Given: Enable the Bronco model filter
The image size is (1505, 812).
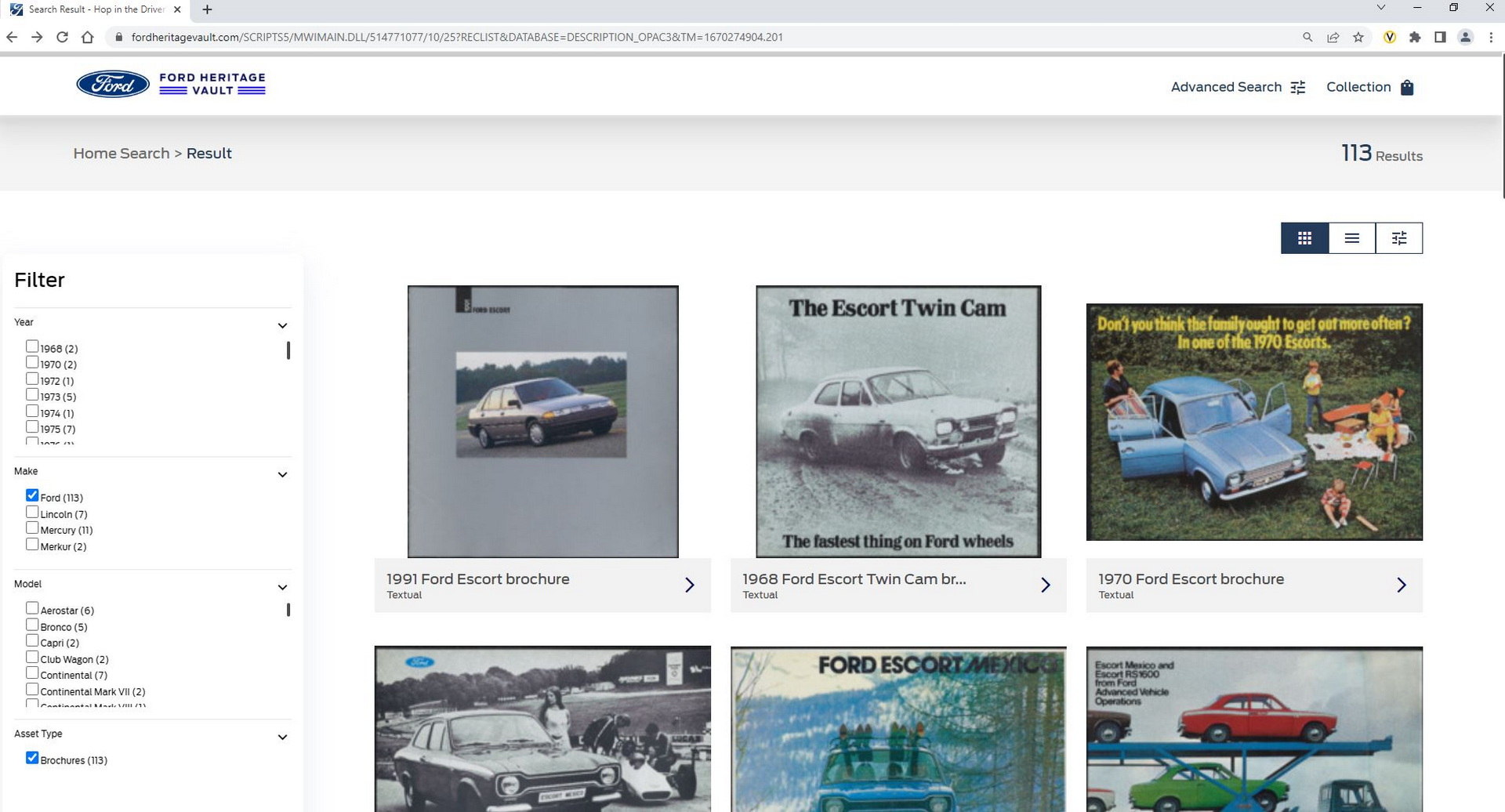Looking at the screenshot, I should point(32,625).
